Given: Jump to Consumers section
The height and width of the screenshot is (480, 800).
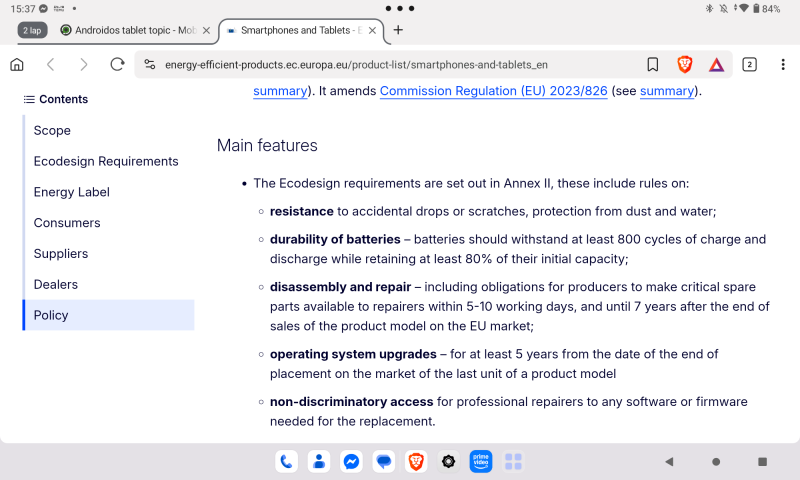Looking at the screenshot, I should point(67,223).
